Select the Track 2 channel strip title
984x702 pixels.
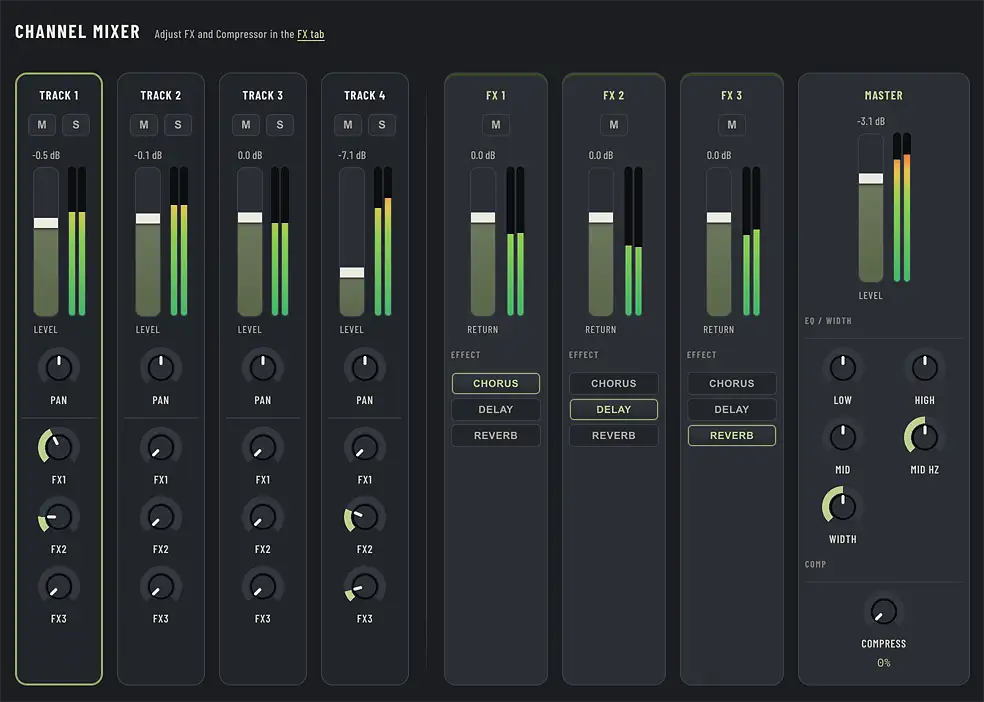click(161, 95)
